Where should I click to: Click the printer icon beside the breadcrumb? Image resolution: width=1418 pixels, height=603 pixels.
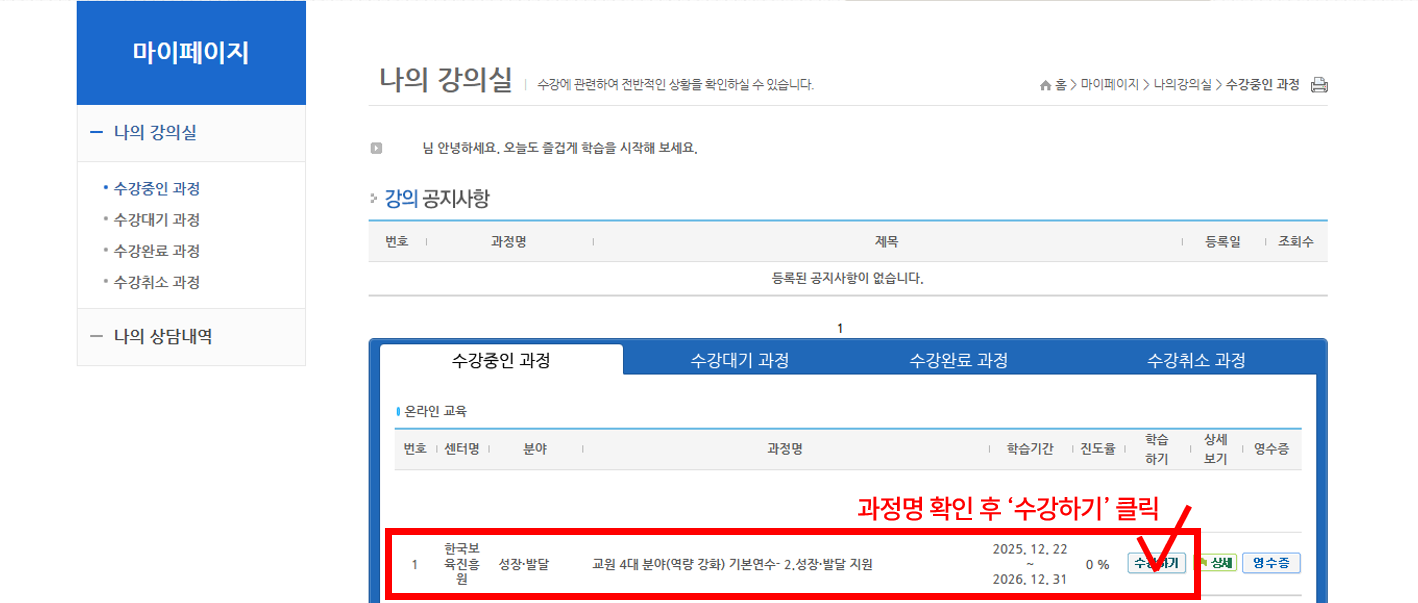click(1319, 85)
